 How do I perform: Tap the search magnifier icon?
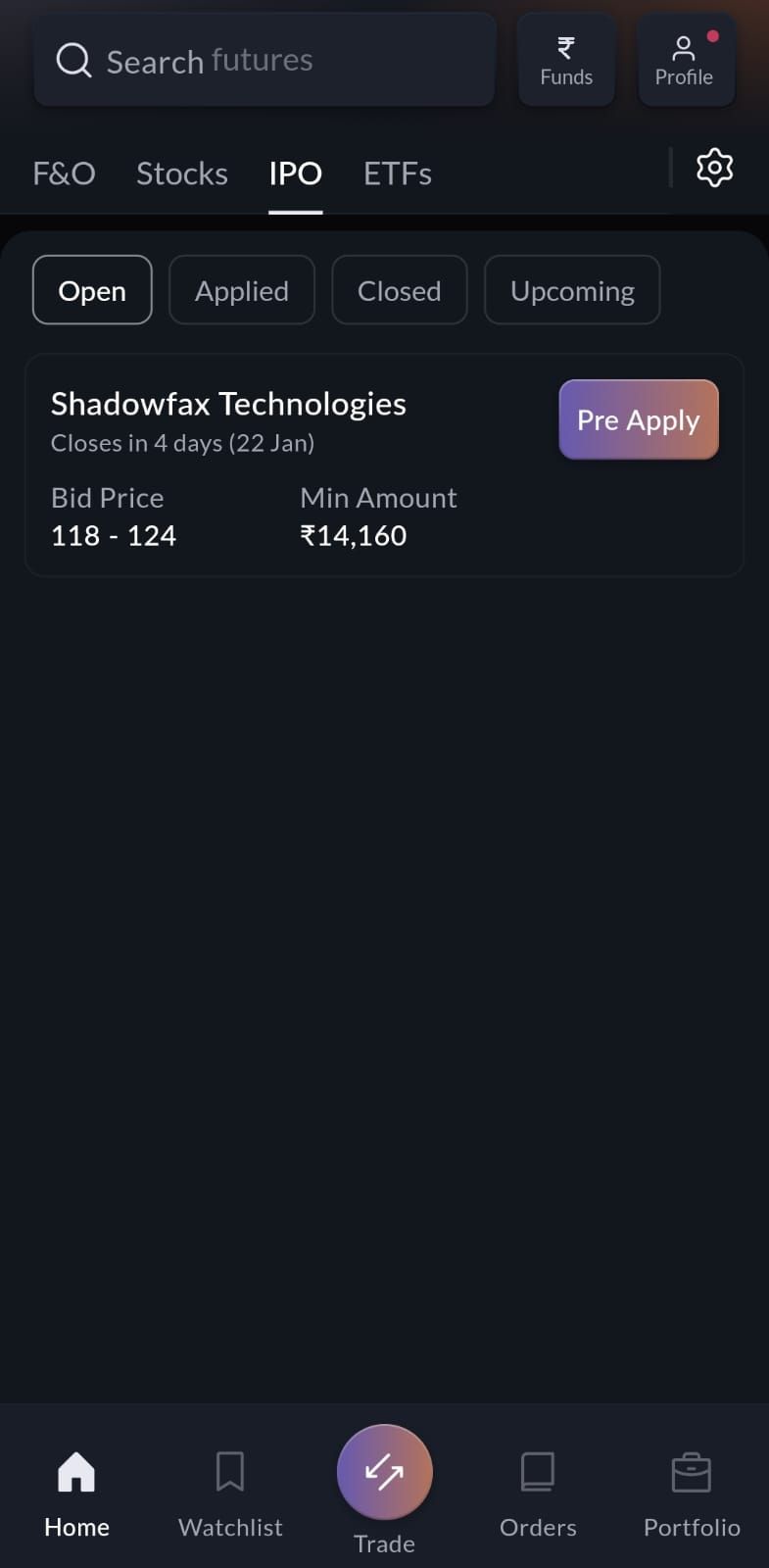click(73, 61)
